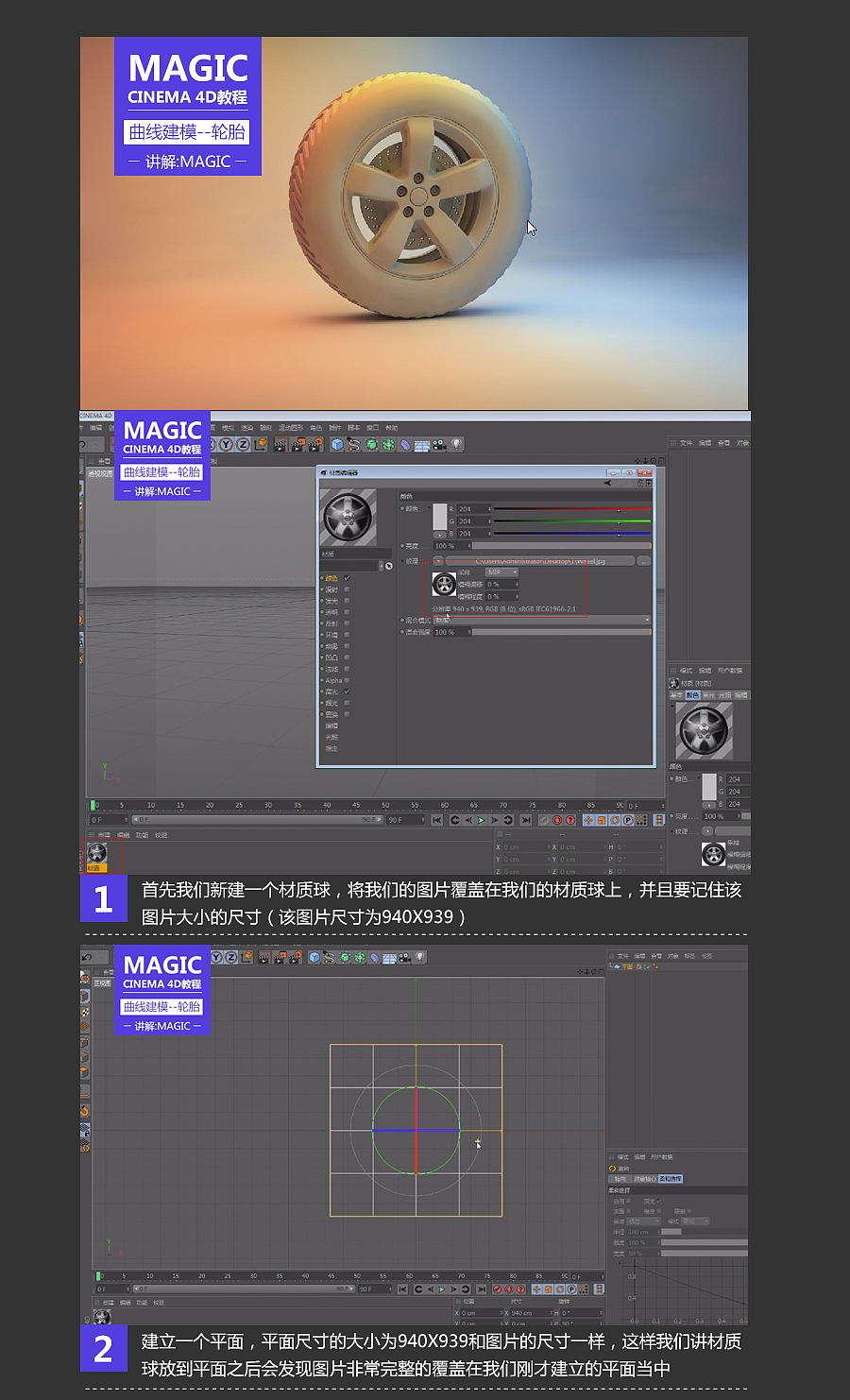Open the render to Picture Viewer icon
The height and width of the screenshot is (1400, 850).
(x=297, y=444)
